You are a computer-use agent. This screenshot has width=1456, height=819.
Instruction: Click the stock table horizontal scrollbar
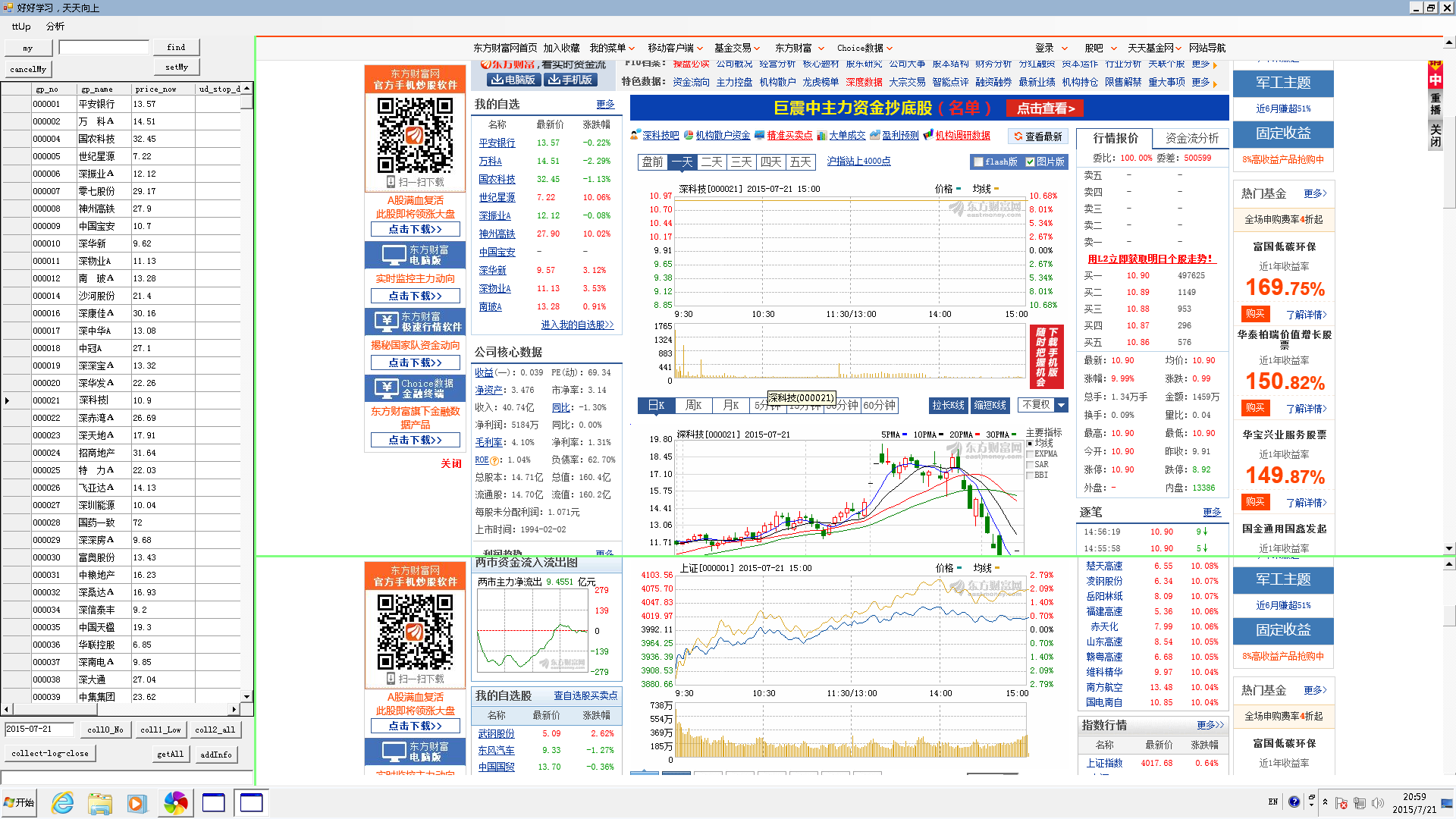point(121,709)
